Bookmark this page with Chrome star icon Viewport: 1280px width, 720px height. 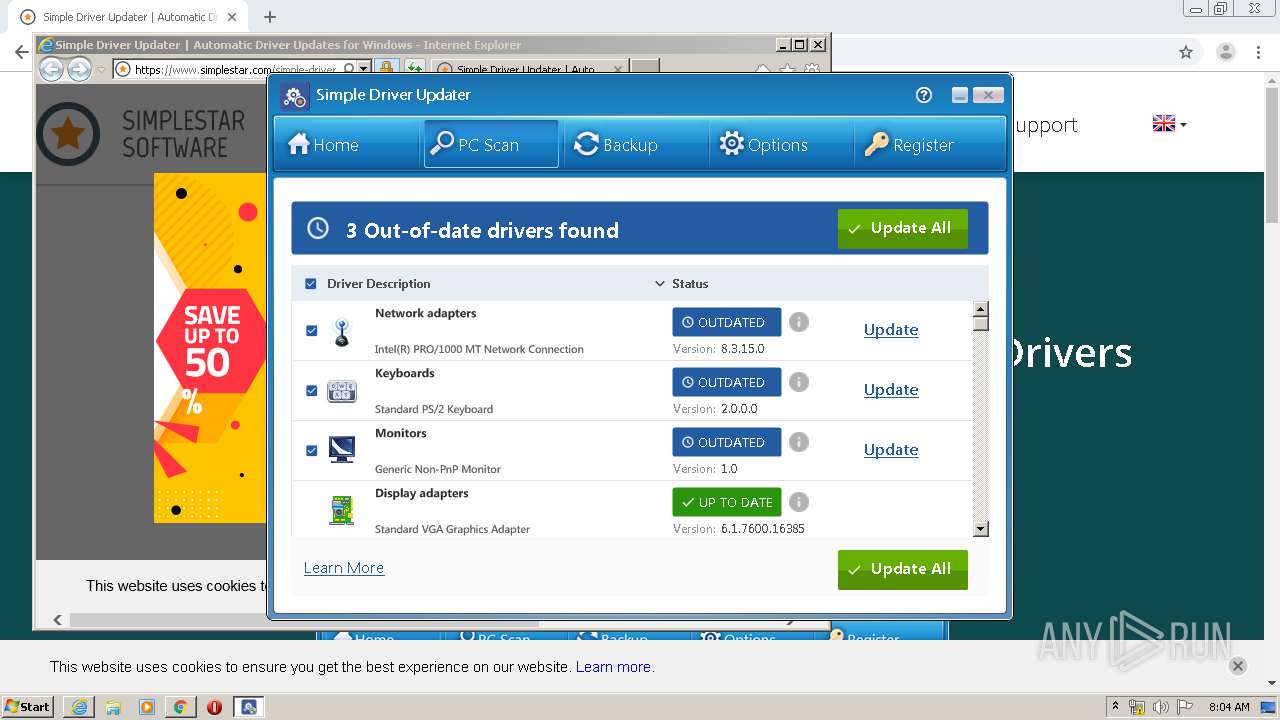(x=1186, y=52)
